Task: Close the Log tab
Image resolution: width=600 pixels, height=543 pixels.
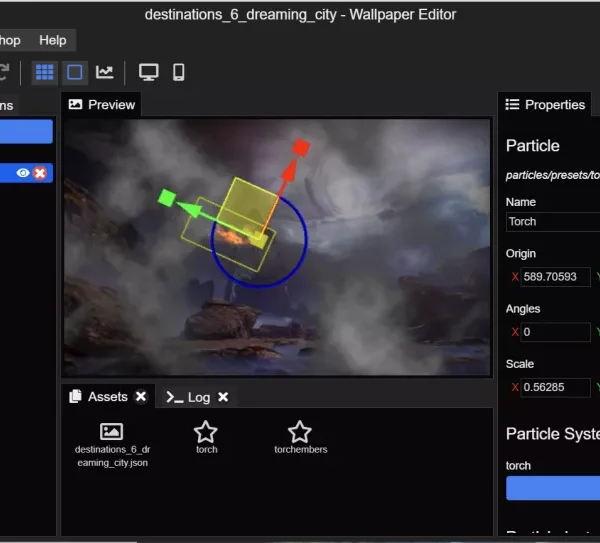Action: [223, 397]
